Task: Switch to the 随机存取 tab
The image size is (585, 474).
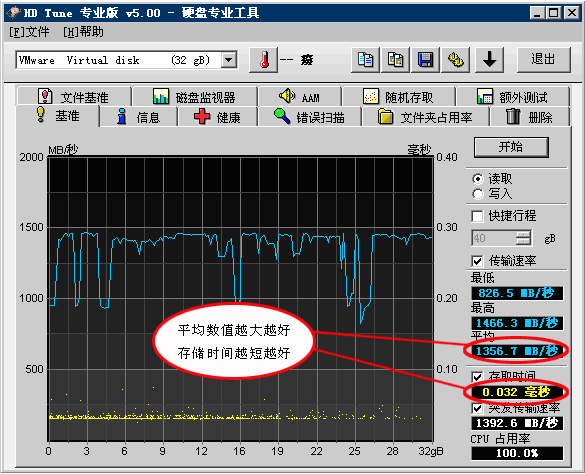Action: [x=398, y=97]
